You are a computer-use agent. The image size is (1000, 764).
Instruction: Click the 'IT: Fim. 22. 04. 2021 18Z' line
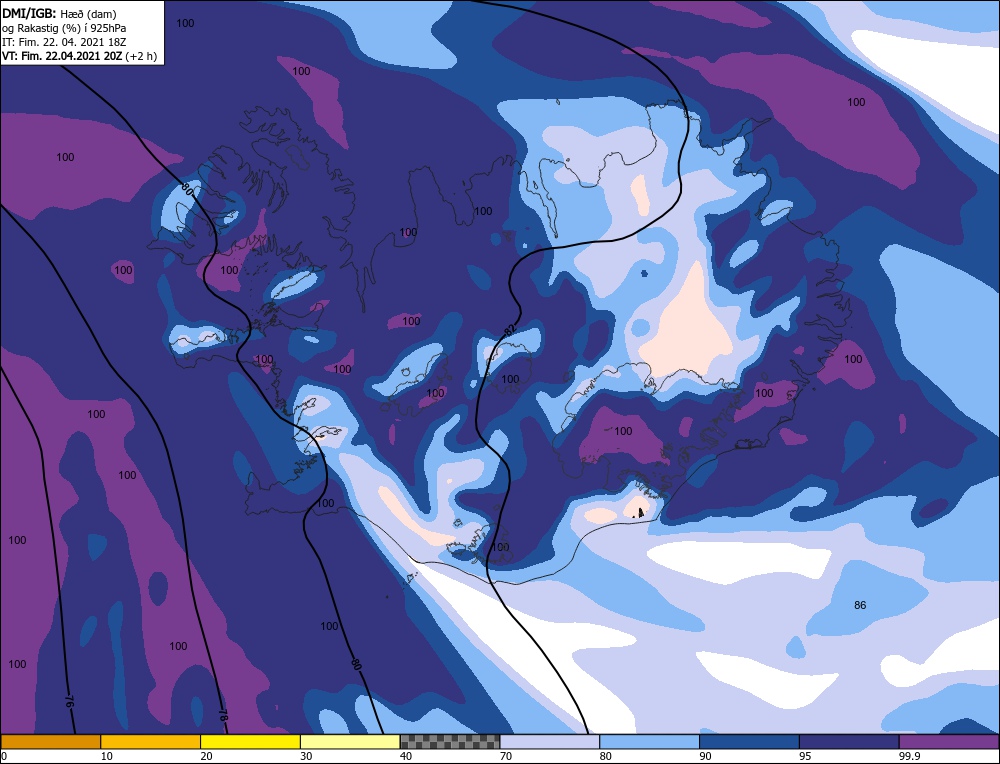64,41
